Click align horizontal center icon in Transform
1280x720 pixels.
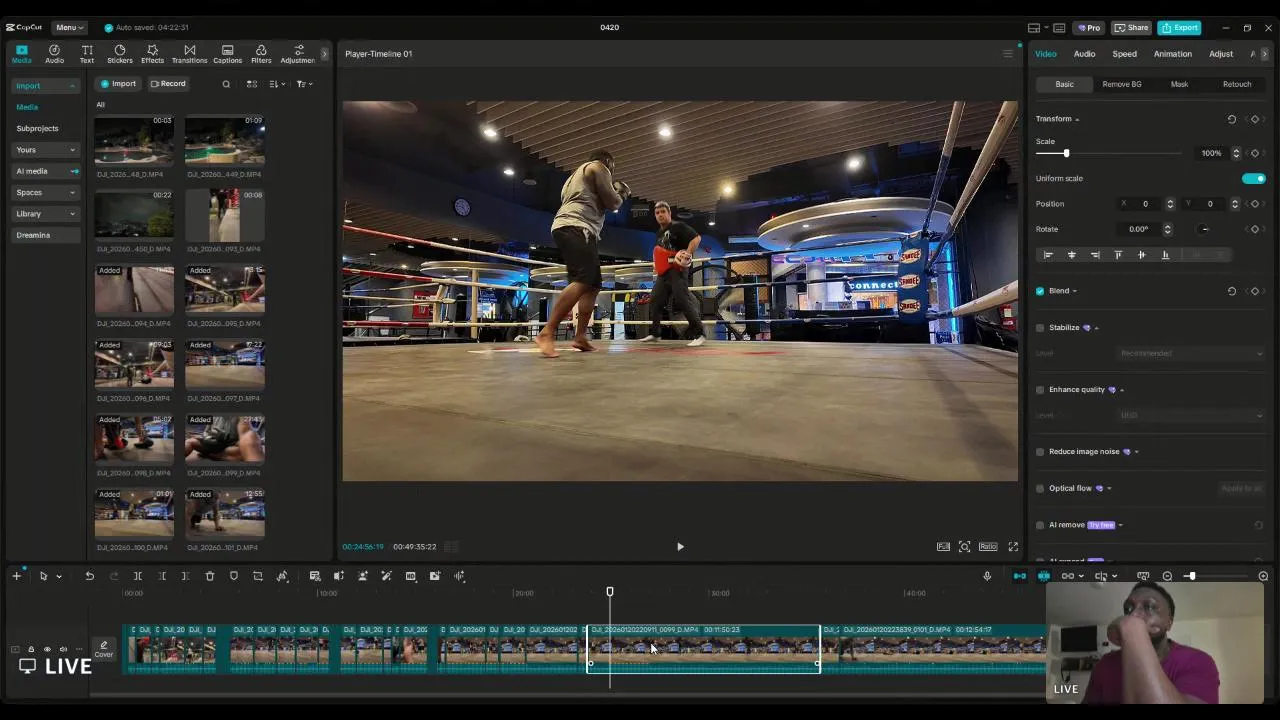pos(1072,255)
